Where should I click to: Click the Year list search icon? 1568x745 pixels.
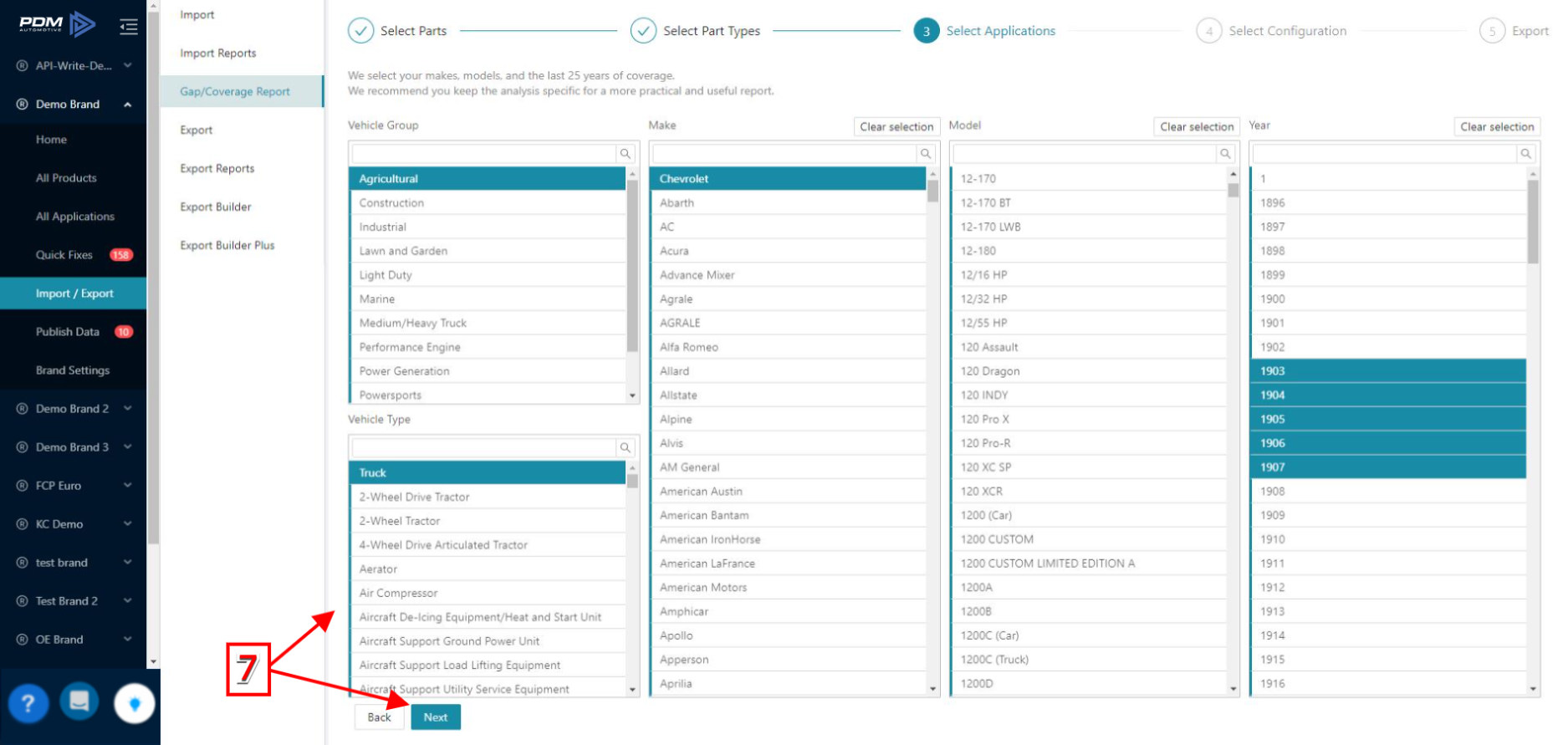click(1525, 154)
